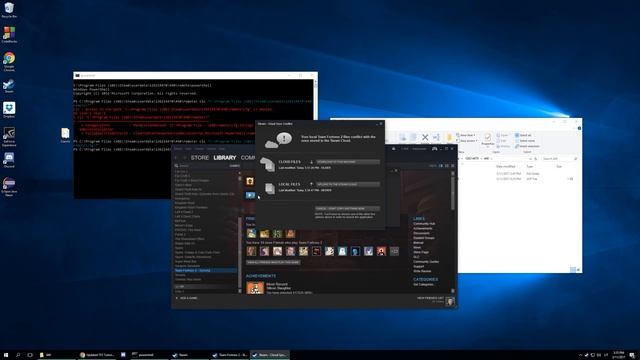The image size is (640, 360).
Task: Select Portal 2 in the Steam game list
Action: click(180, 234)
